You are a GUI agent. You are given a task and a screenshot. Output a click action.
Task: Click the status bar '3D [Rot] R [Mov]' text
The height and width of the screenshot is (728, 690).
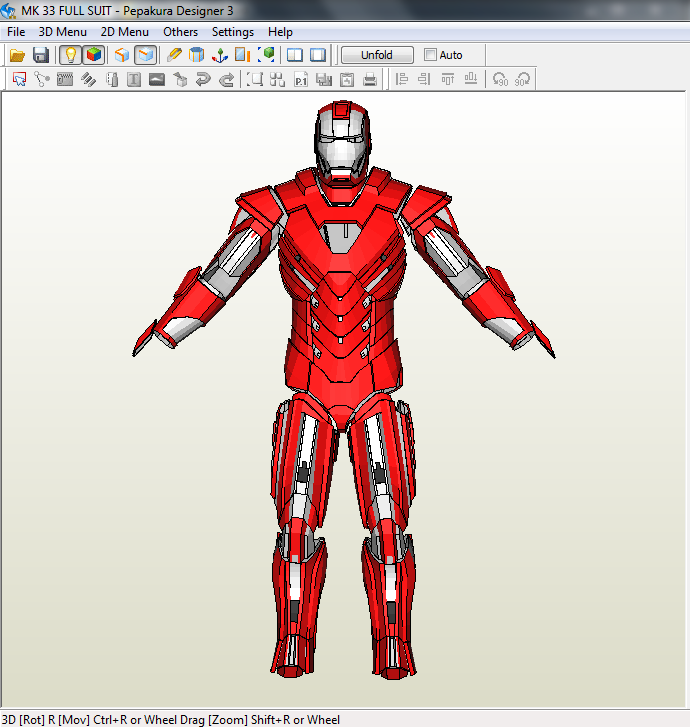point(46,720)
